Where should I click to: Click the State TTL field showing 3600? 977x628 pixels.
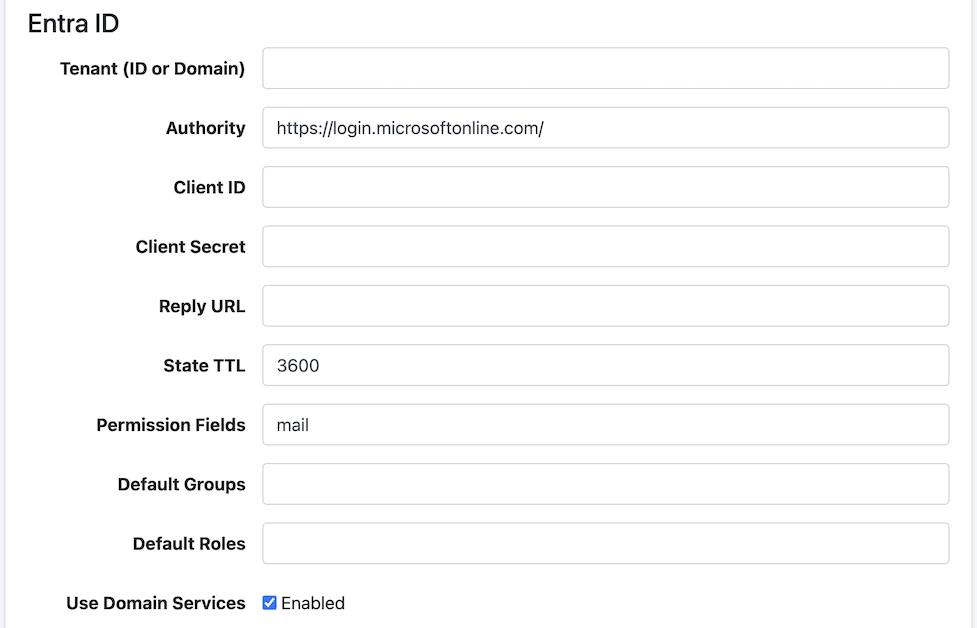(606, 365)
